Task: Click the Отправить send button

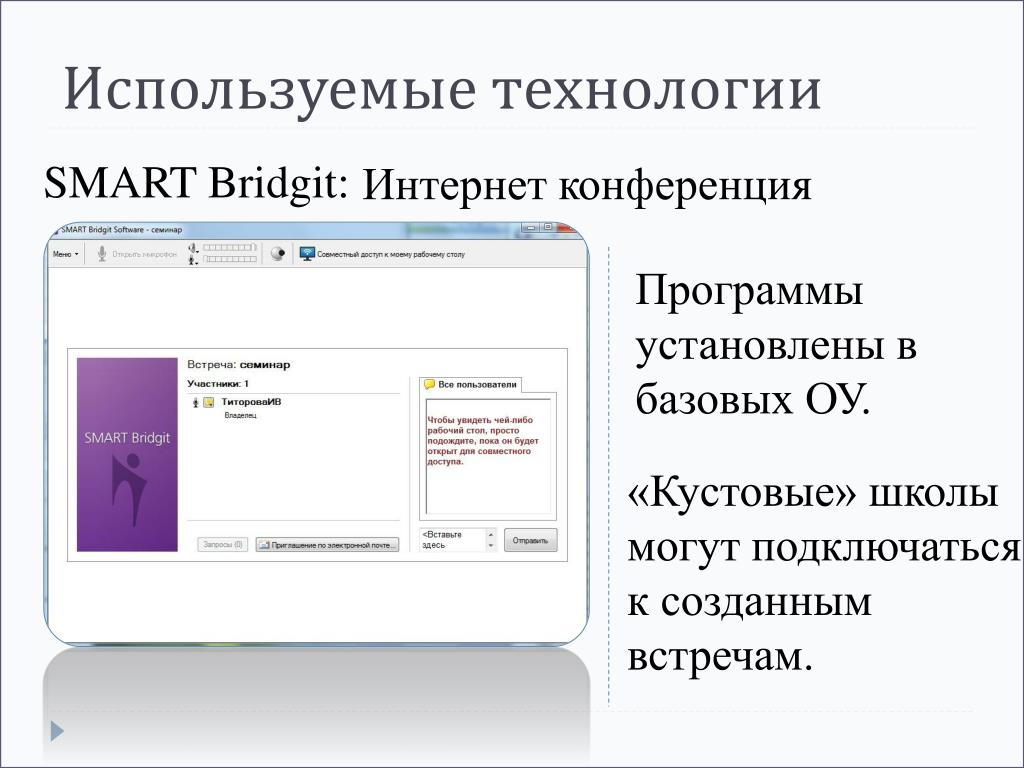Action: [x=530, y=541]
